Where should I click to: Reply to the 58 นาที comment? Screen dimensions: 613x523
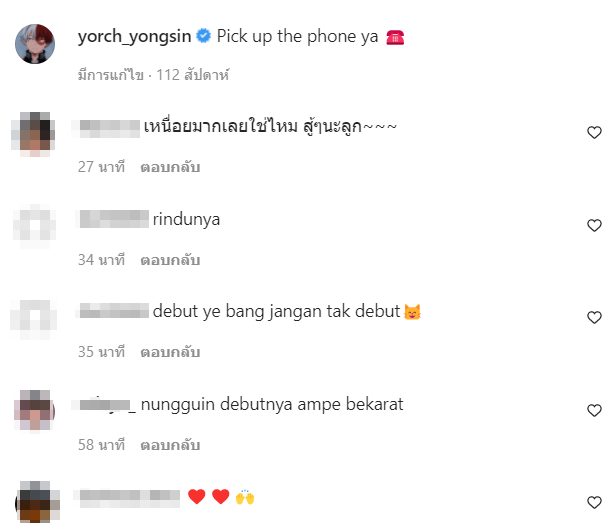pyautogui.click(x=170, y=445)
